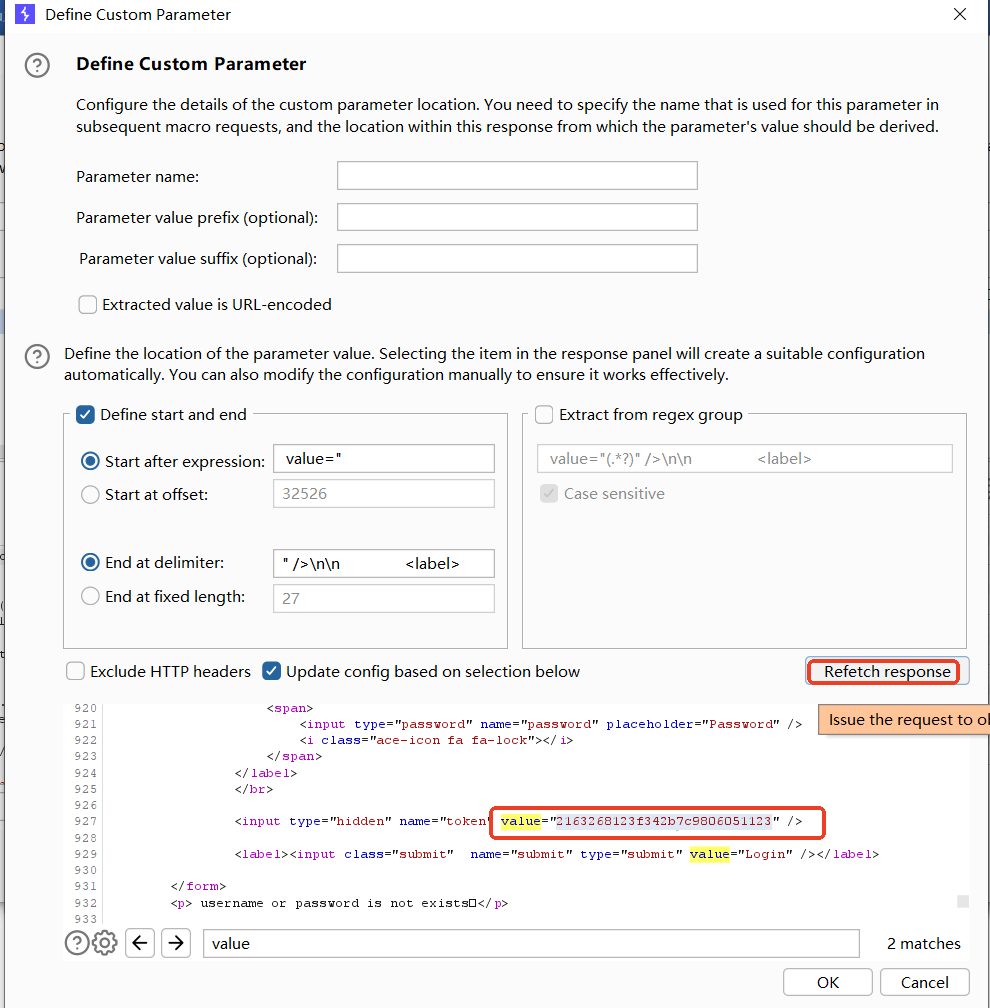Enable Extract from regex group checkbox

[544, 415]
